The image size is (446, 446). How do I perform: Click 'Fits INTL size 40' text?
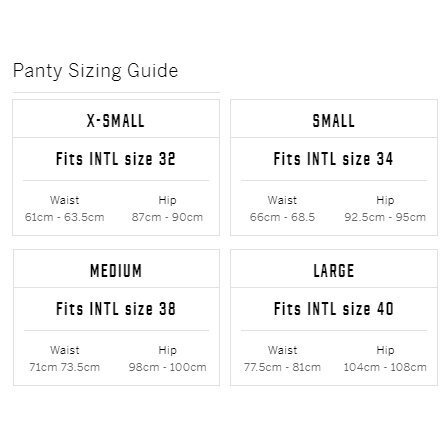pos(334,309)
